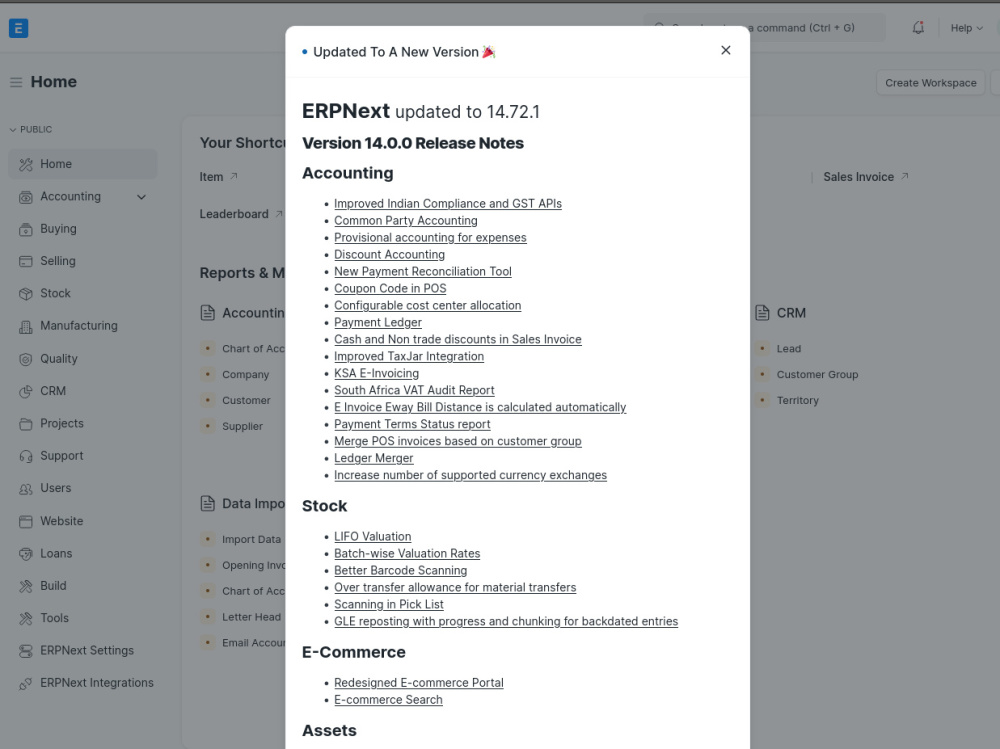The width and height of the screenshot is (1000, 749).
Task: Click the Quality sidebar icon
Action: pos(26,359)
